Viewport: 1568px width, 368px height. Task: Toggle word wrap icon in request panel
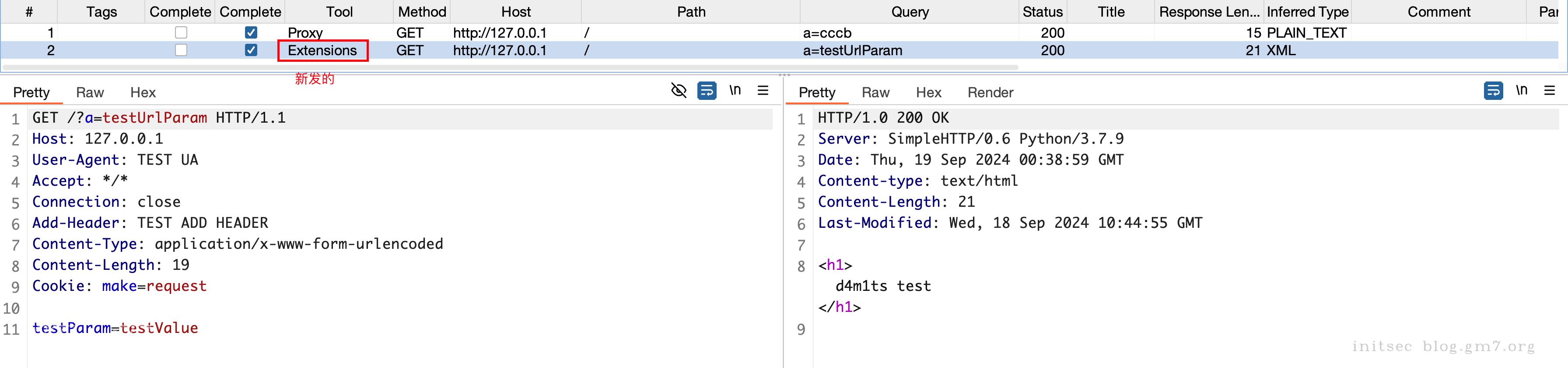(x=706, y=91)
